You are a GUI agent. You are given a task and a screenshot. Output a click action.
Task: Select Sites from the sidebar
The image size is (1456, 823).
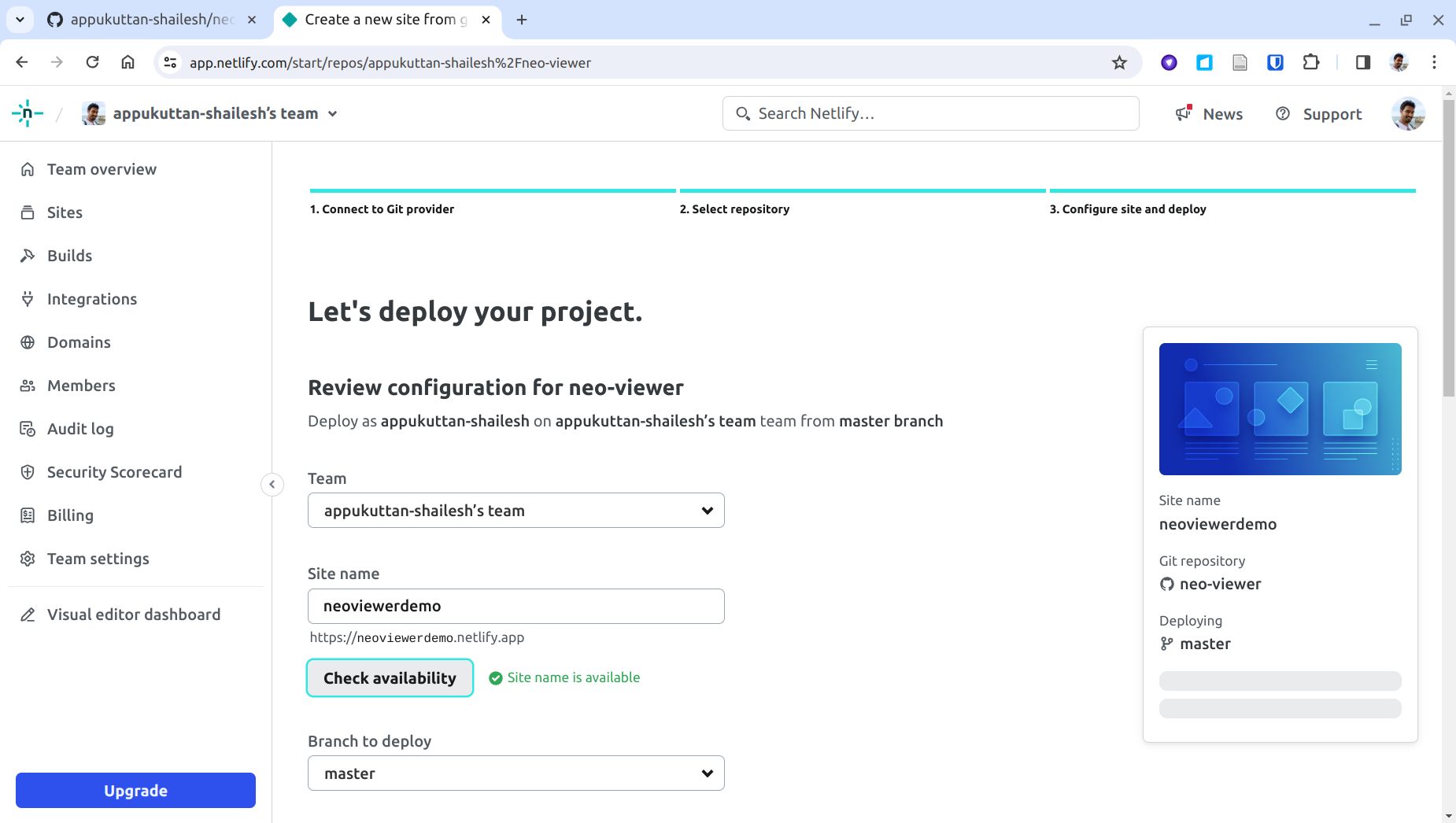point(65,212)
